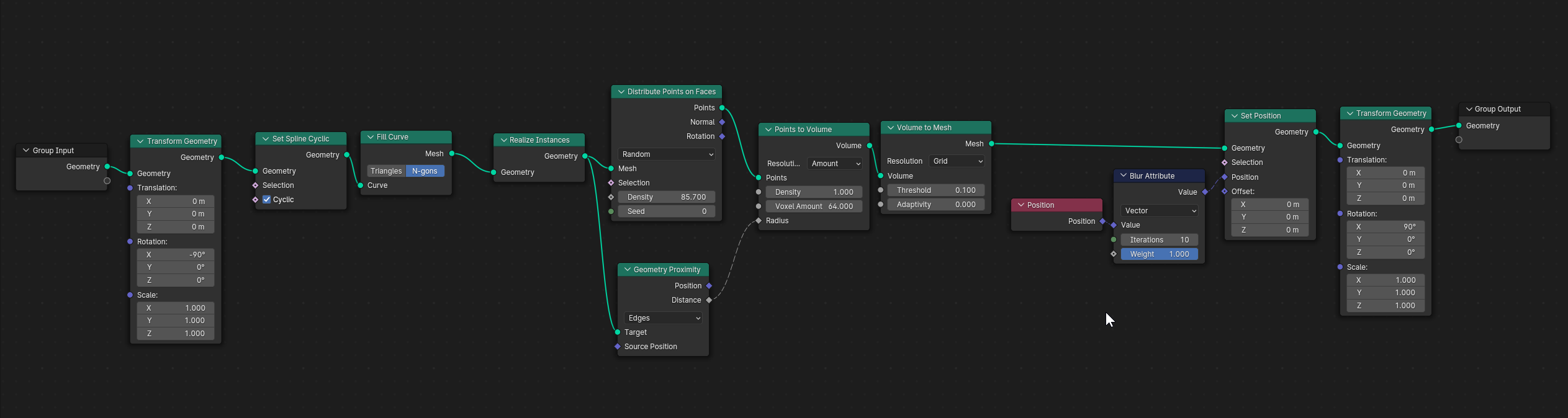Collapse the Realize Instances node
Screen dimensions: 1568x418
tap(503, 140)
